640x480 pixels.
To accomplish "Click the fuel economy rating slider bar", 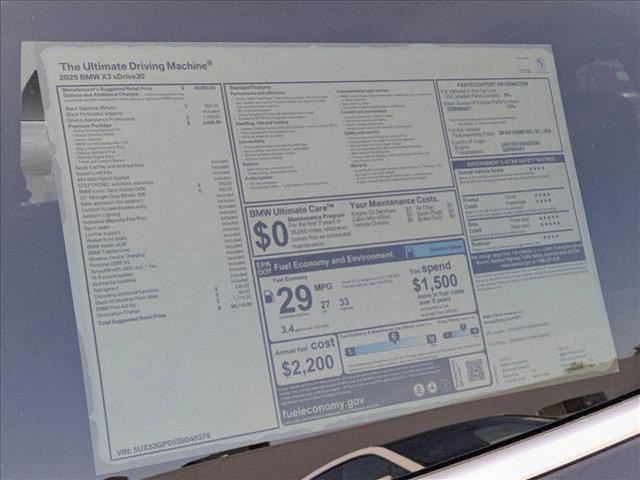I will (391, 345).
